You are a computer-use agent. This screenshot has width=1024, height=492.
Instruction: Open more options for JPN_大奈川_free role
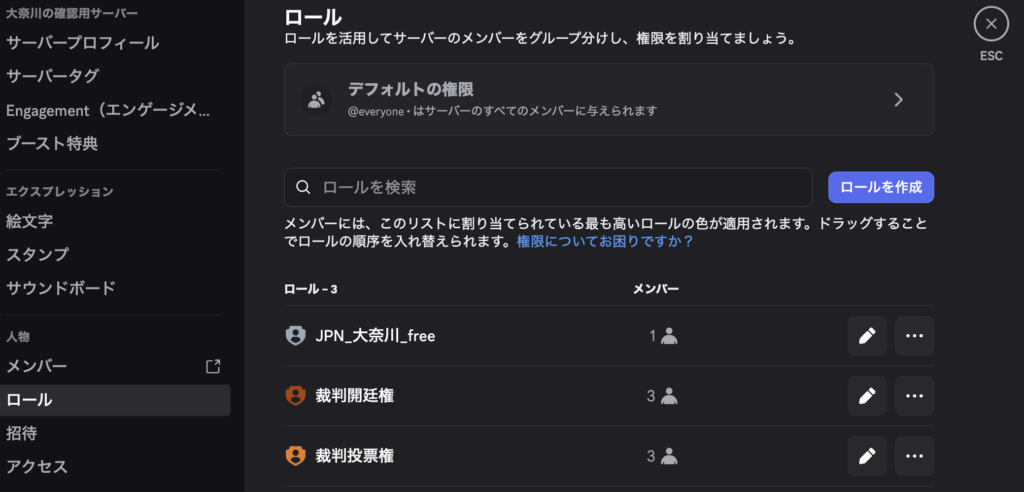914,336
